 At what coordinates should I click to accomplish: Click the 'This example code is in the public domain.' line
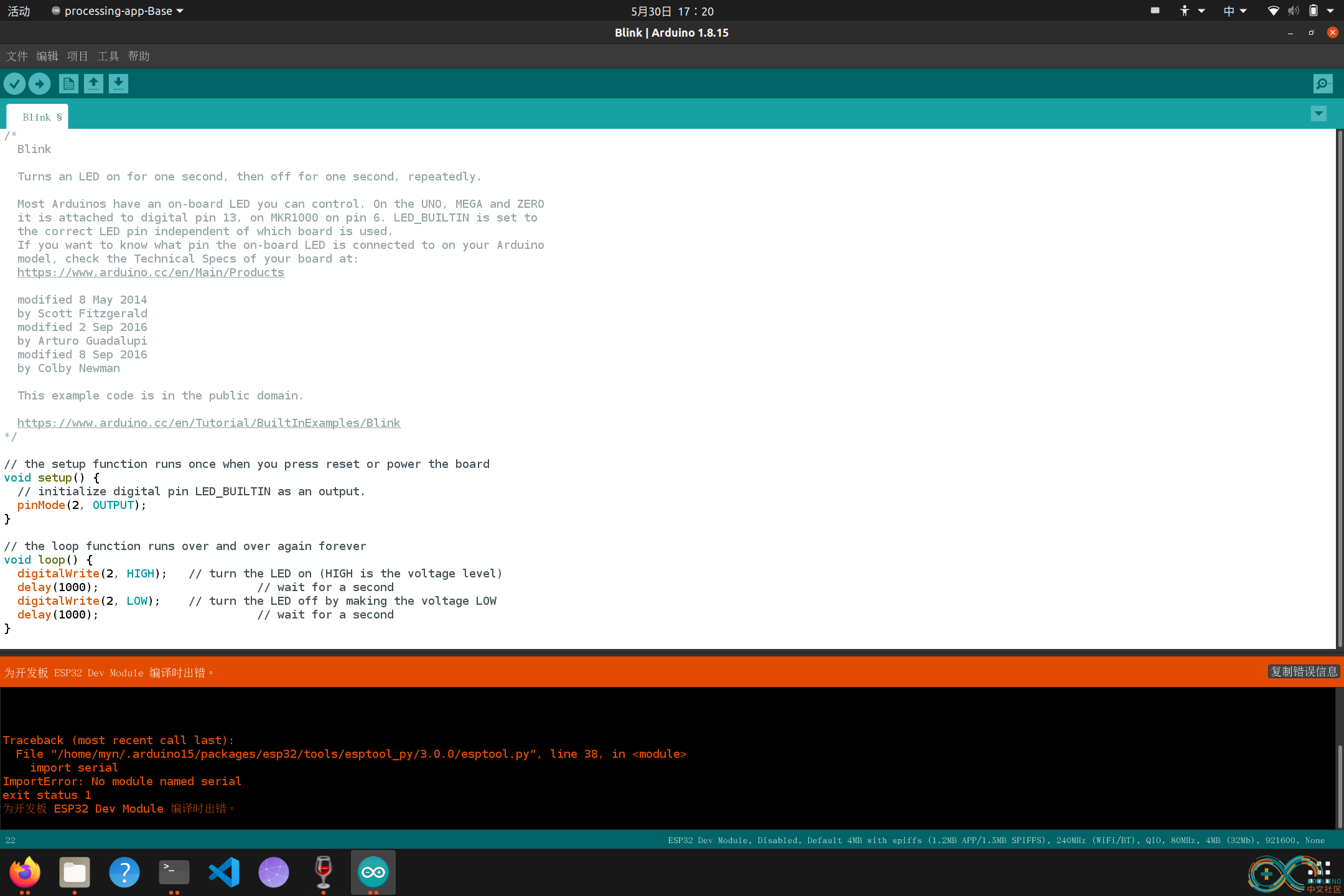point(160,396)
